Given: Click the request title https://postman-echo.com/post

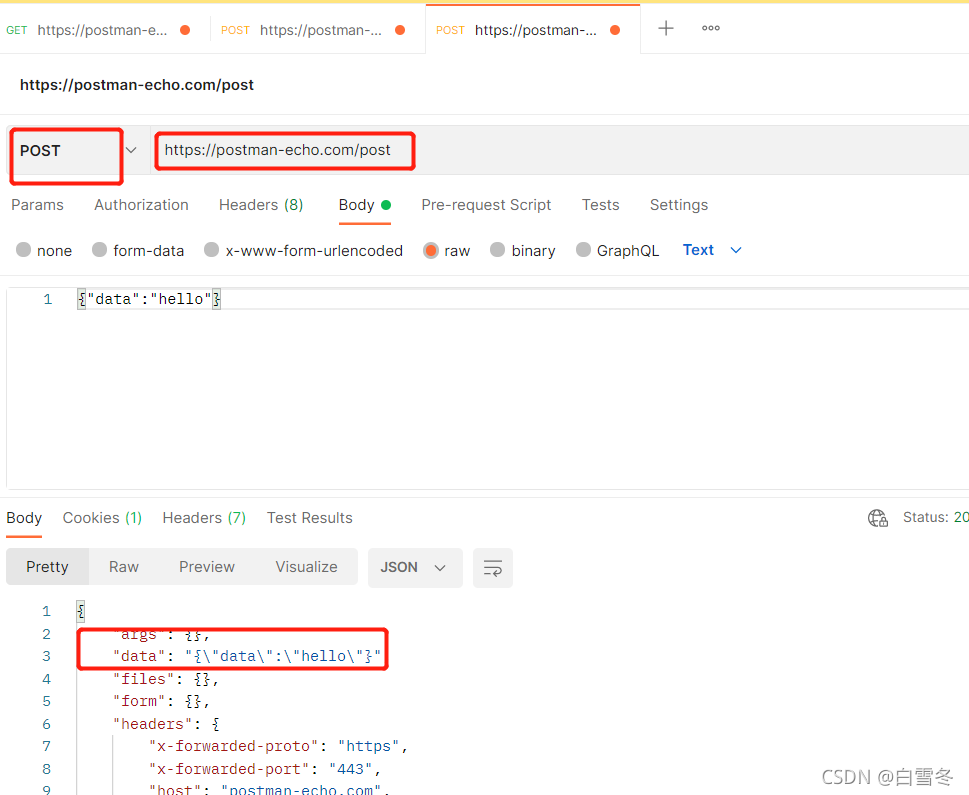Looking at the screenshot, I should pos(137,85).
